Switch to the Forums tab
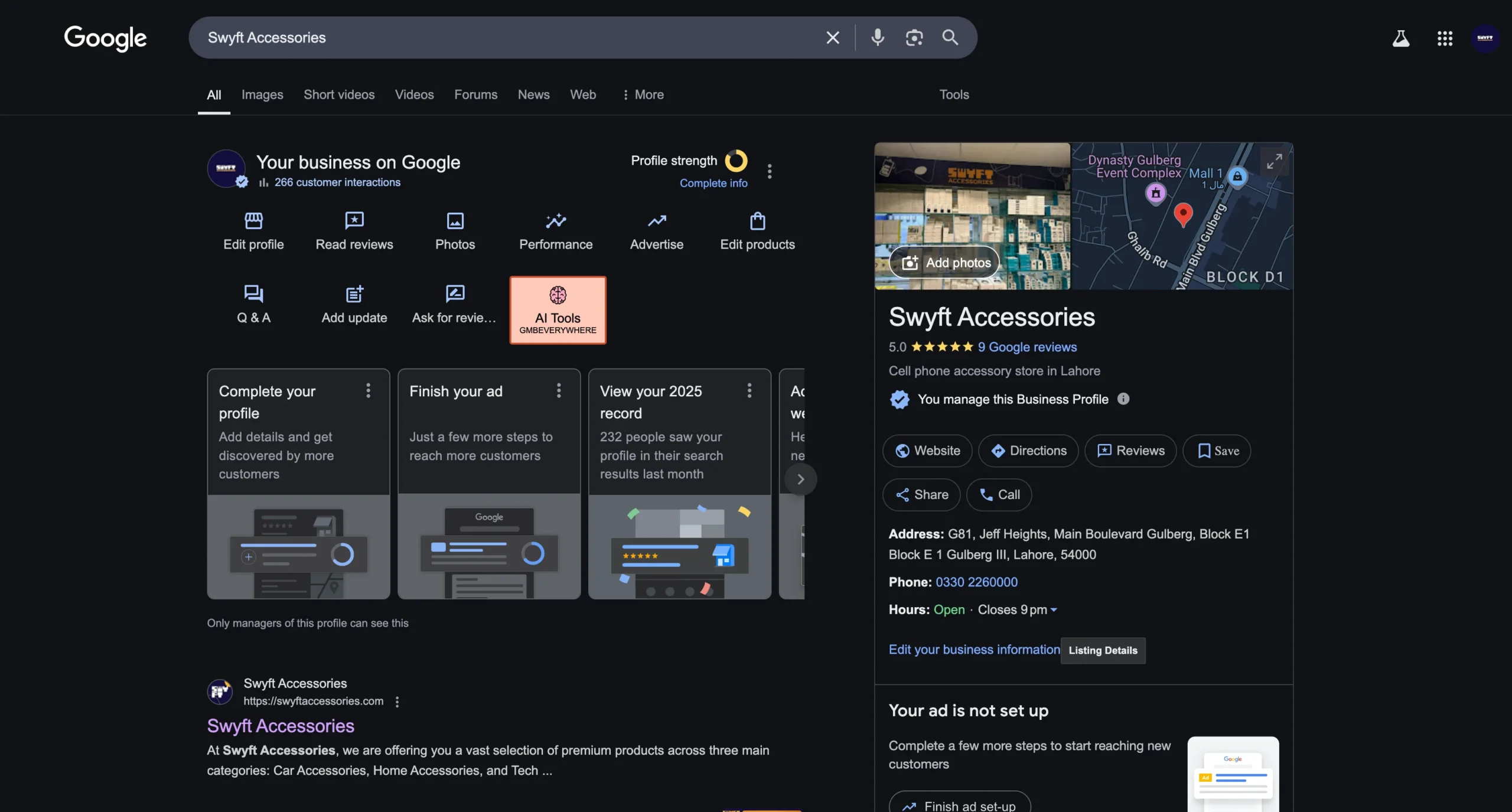Viewport: 1512px width, 812px height. [475, 94]
